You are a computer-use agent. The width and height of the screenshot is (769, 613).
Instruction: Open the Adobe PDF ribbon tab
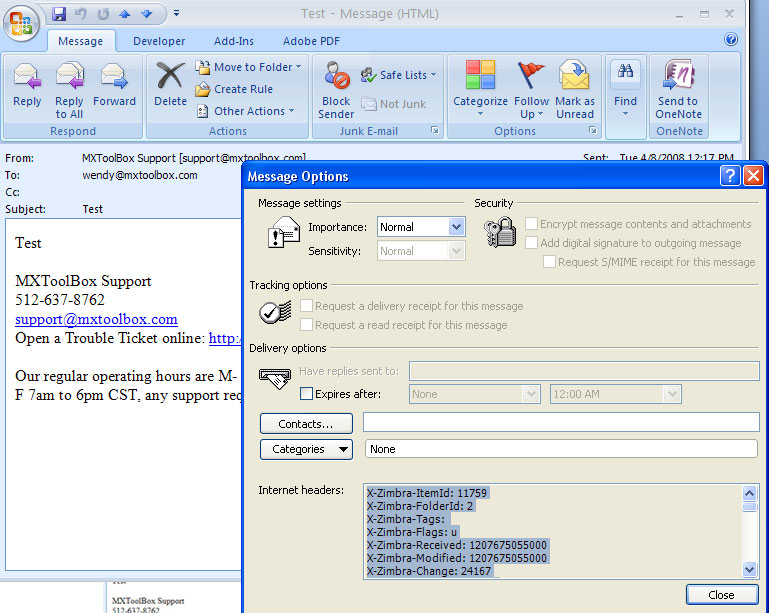(311, 41)
